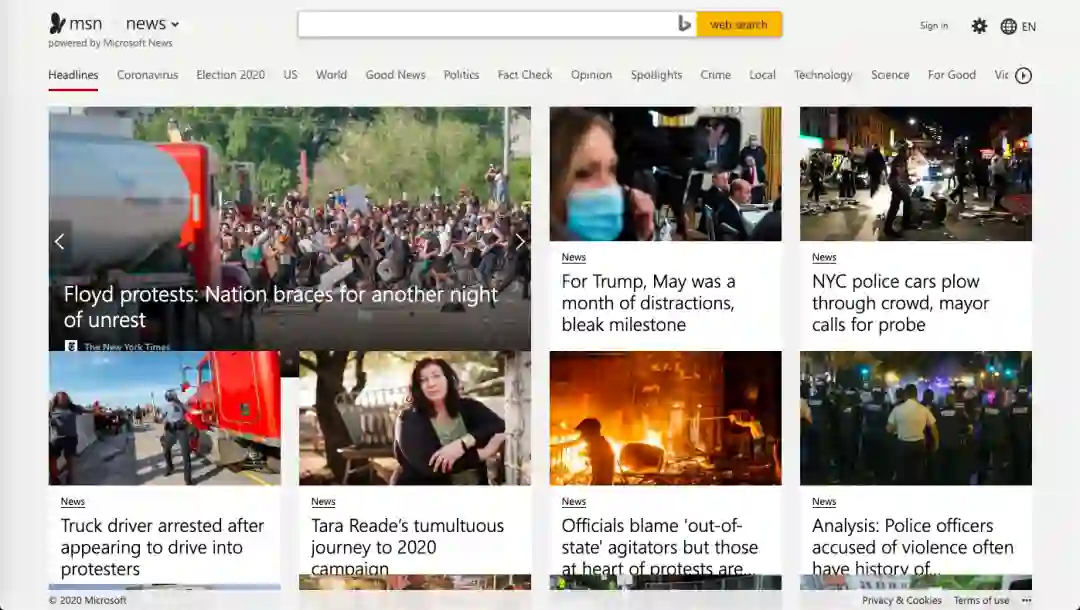1080x610 pixels.
Task: Focus the web search input field
Action: tap(487, 24)
